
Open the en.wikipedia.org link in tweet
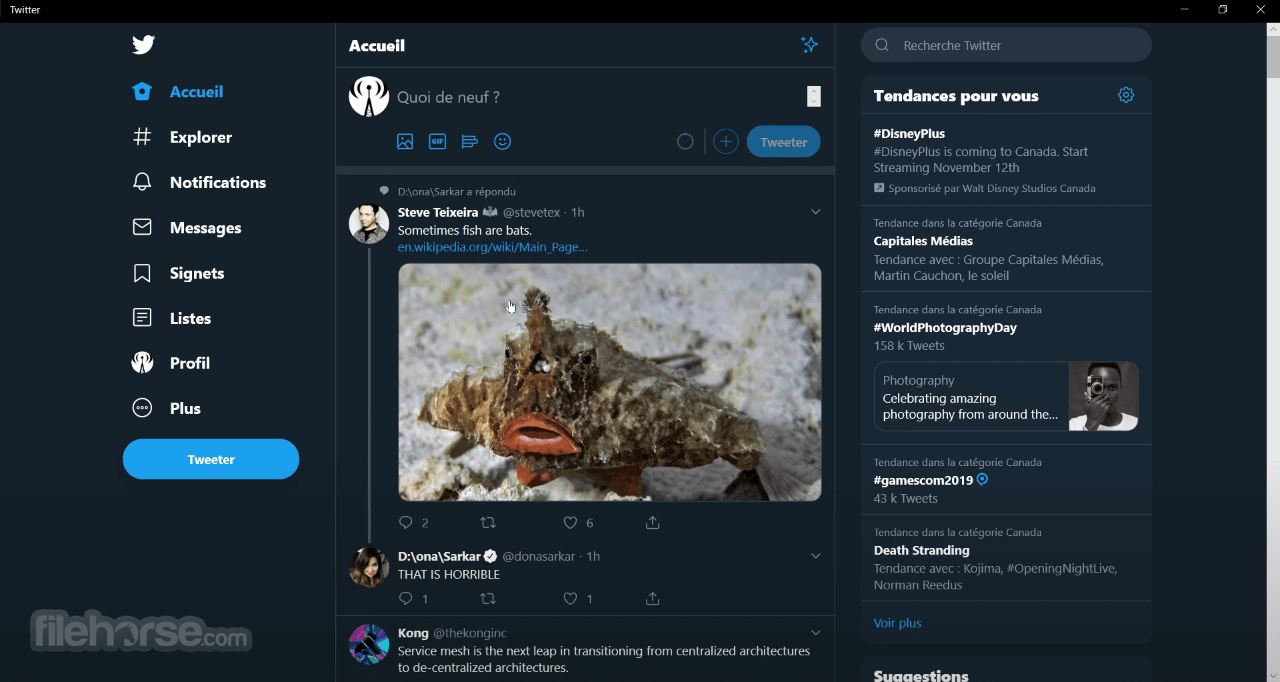click(492, 247)
